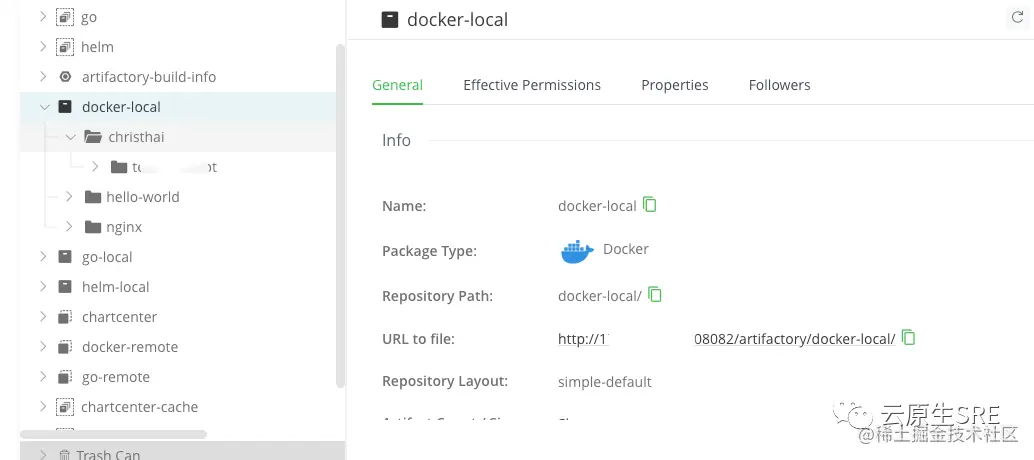Click the helm repository icon

(65, 47)
